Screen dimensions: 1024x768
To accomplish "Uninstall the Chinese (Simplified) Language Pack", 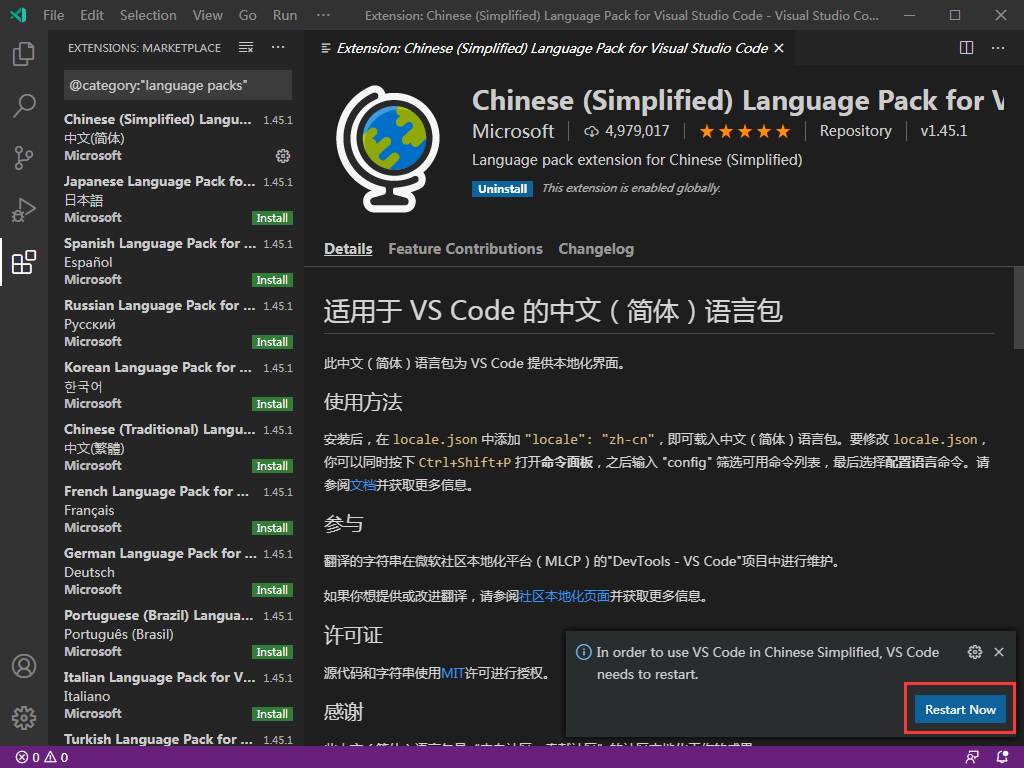I will coord(502,189).
